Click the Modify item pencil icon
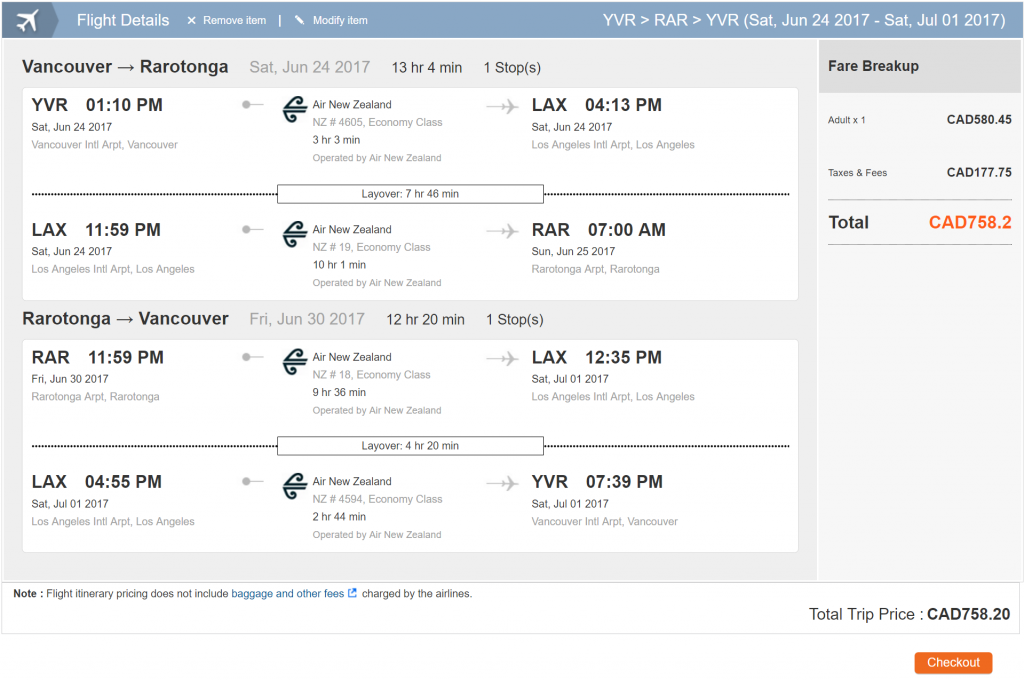The image size is (1024, 680). [x=300, y=20]
